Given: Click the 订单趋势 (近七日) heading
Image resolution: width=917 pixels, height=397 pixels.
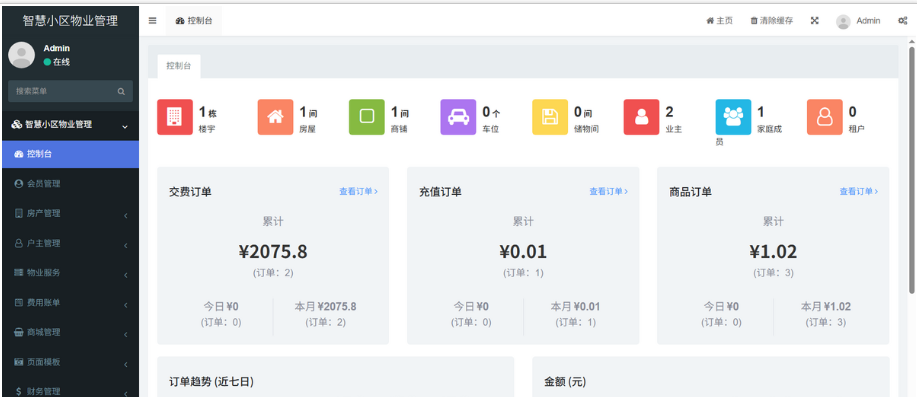Looking at the screenshot, I should pos(211,382).
